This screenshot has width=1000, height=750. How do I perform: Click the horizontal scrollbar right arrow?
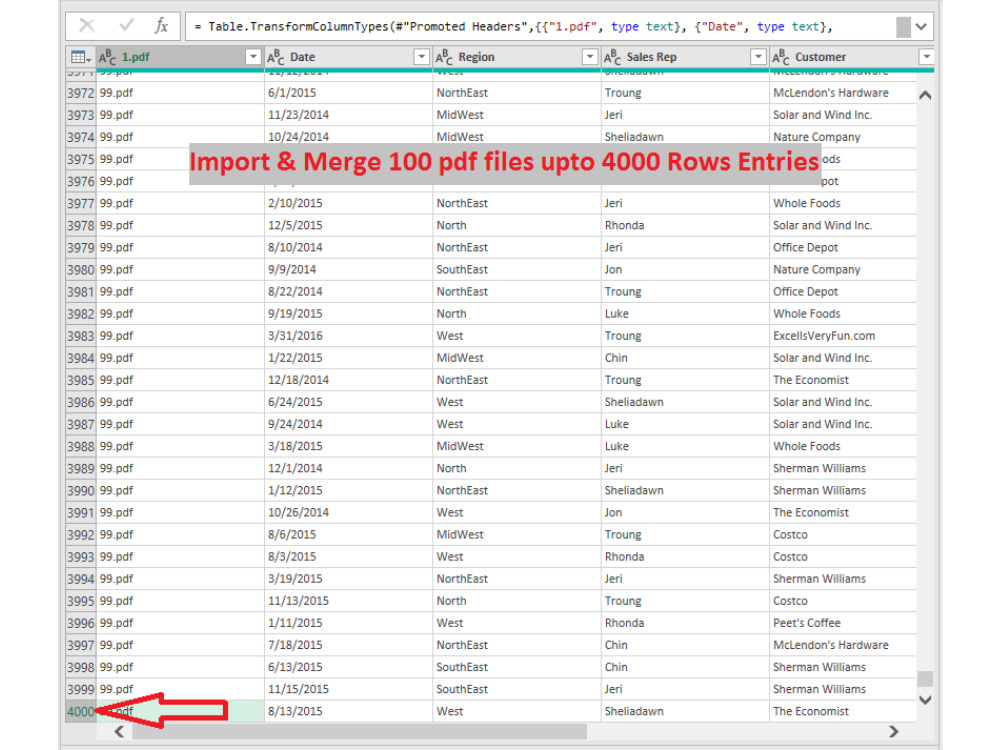[893, 732]
